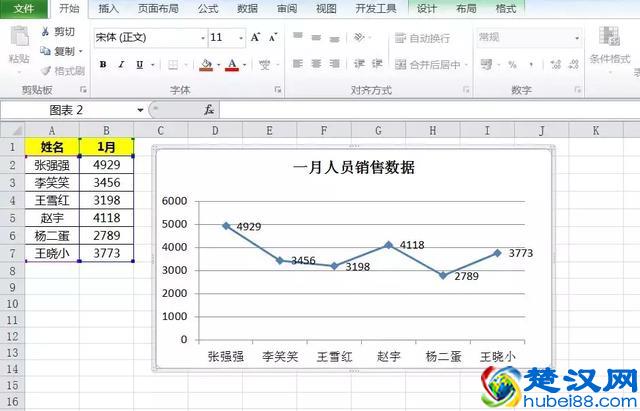Open Clipboard (剪贴板) dialog launcher

[x=83, y=89]
